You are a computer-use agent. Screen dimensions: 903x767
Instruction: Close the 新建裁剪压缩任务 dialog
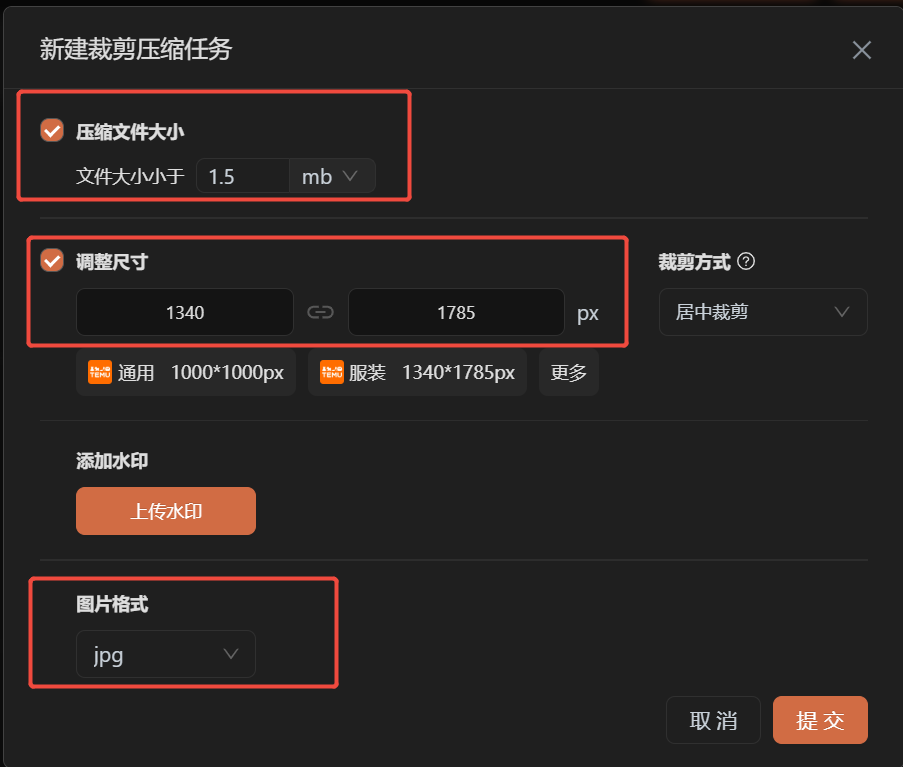(x=862, y=50)
